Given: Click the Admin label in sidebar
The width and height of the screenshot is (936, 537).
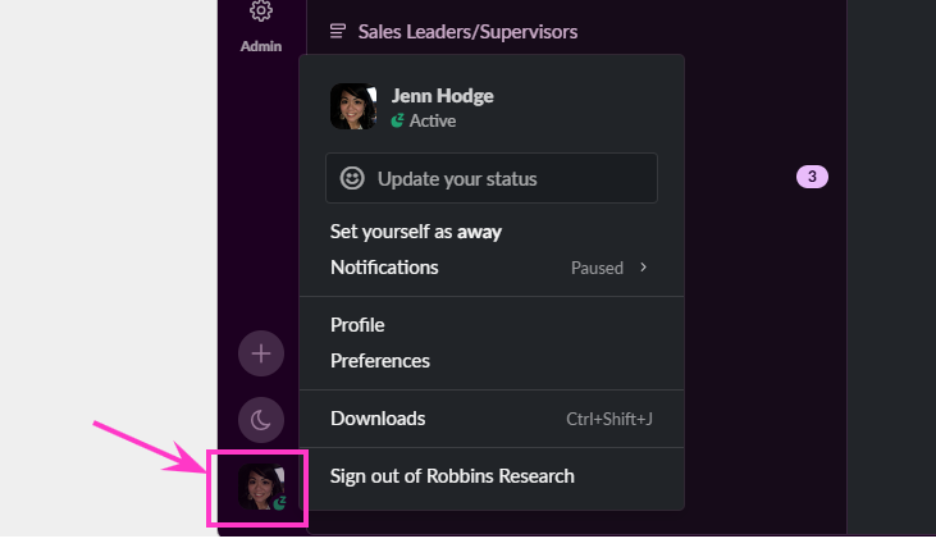Looking at the screenshot, I should pyautogui.click(x=261, y=47).
